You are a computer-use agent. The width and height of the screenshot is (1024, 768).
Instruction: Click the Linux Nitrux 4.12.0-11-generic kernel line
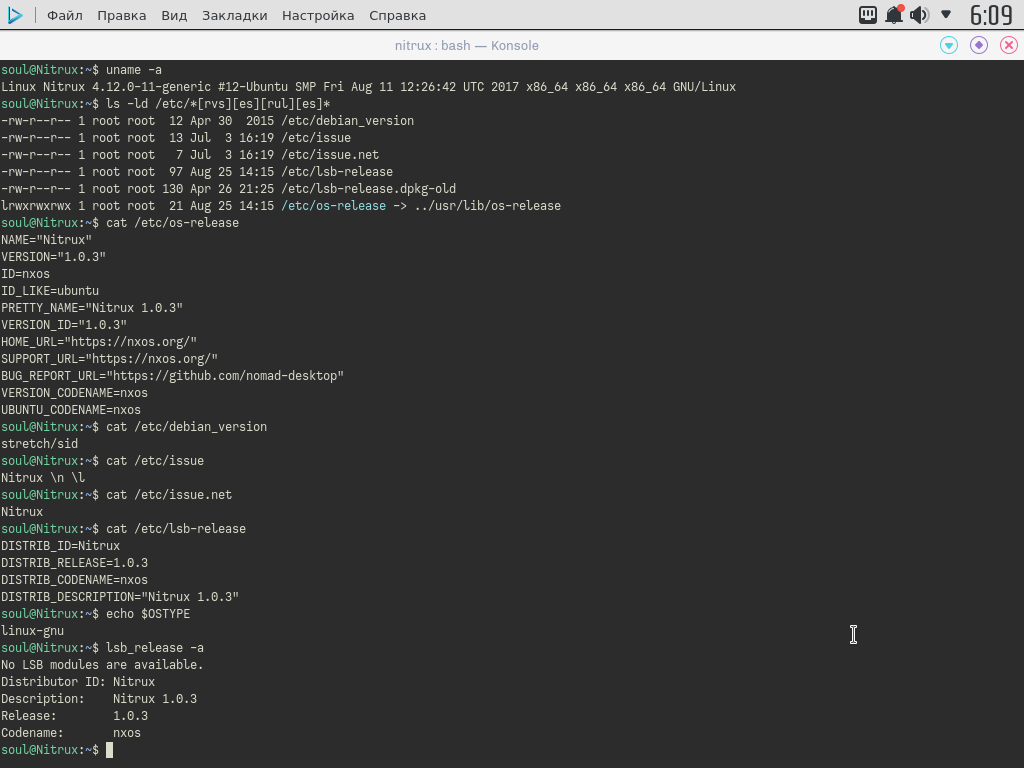(x=368, y=87)
